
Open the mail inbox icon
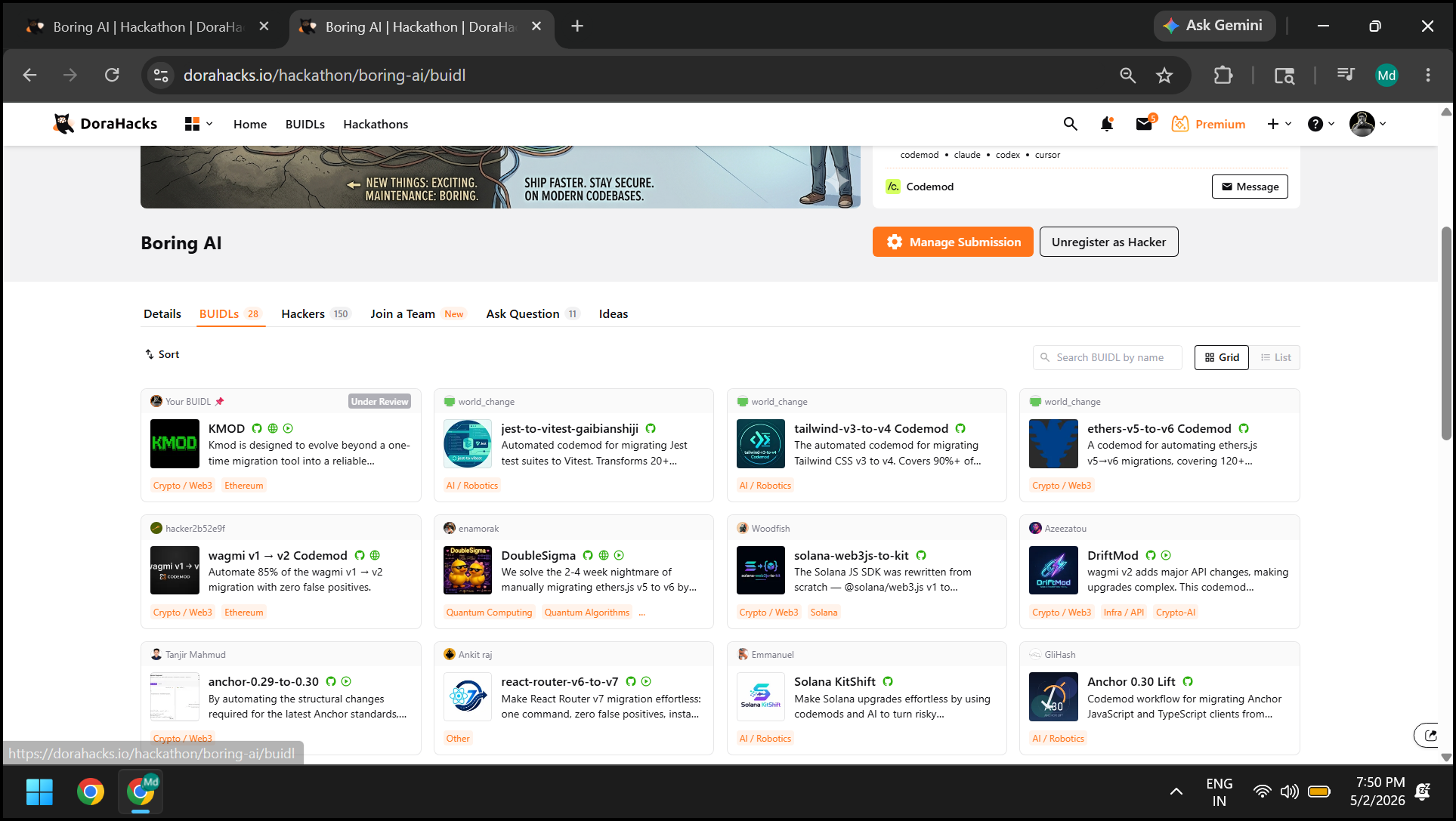[1144, 124]
